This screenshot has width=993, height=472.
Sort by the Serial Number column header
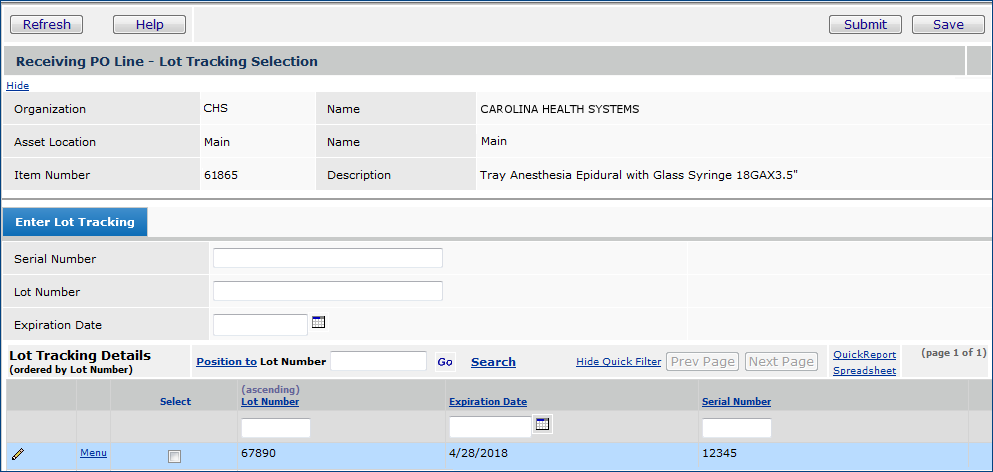coord(736,402)
